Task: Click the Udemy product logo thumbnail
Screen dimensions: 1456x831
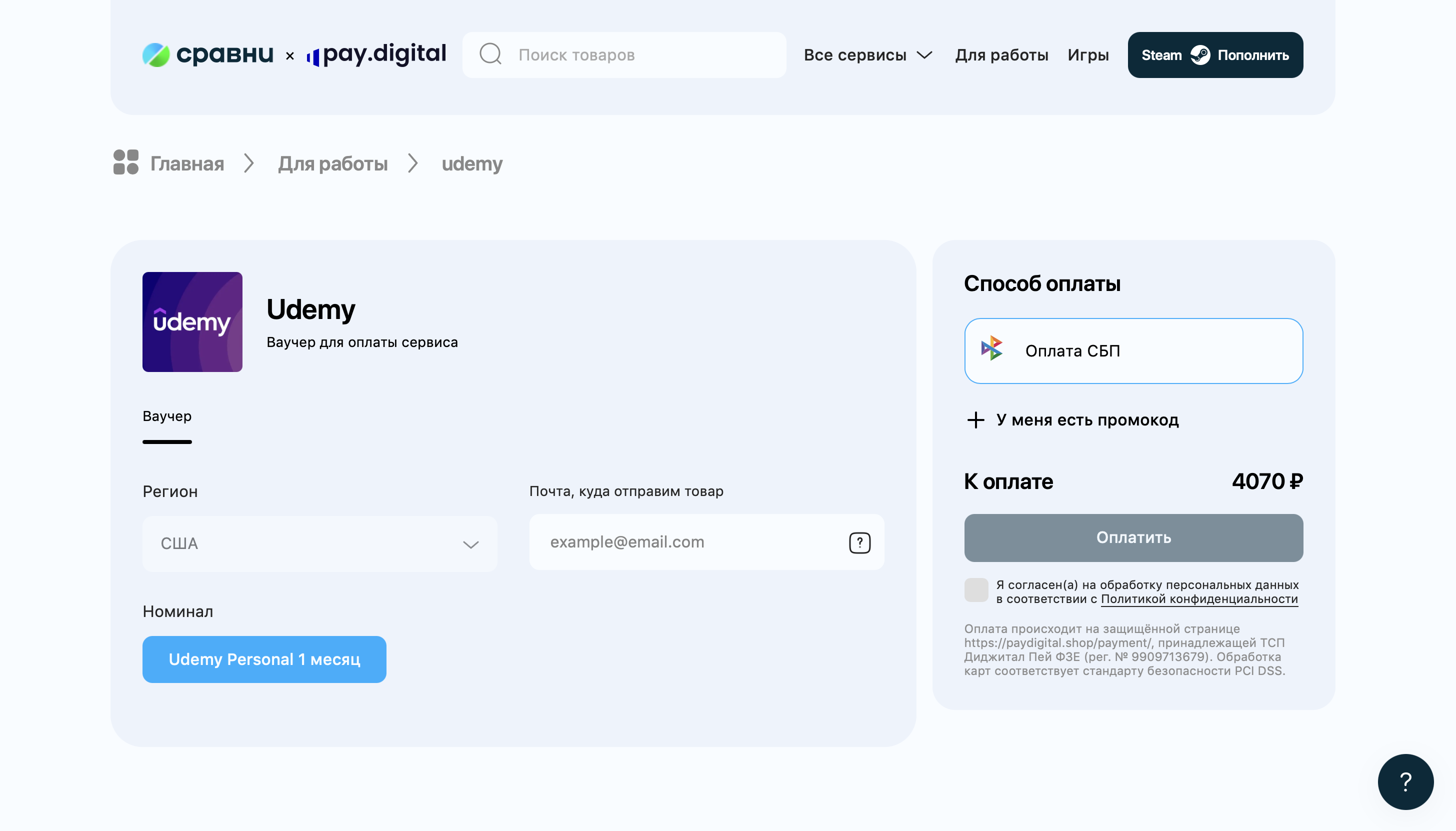Action: pyautogui.click(x=192, y=322)
